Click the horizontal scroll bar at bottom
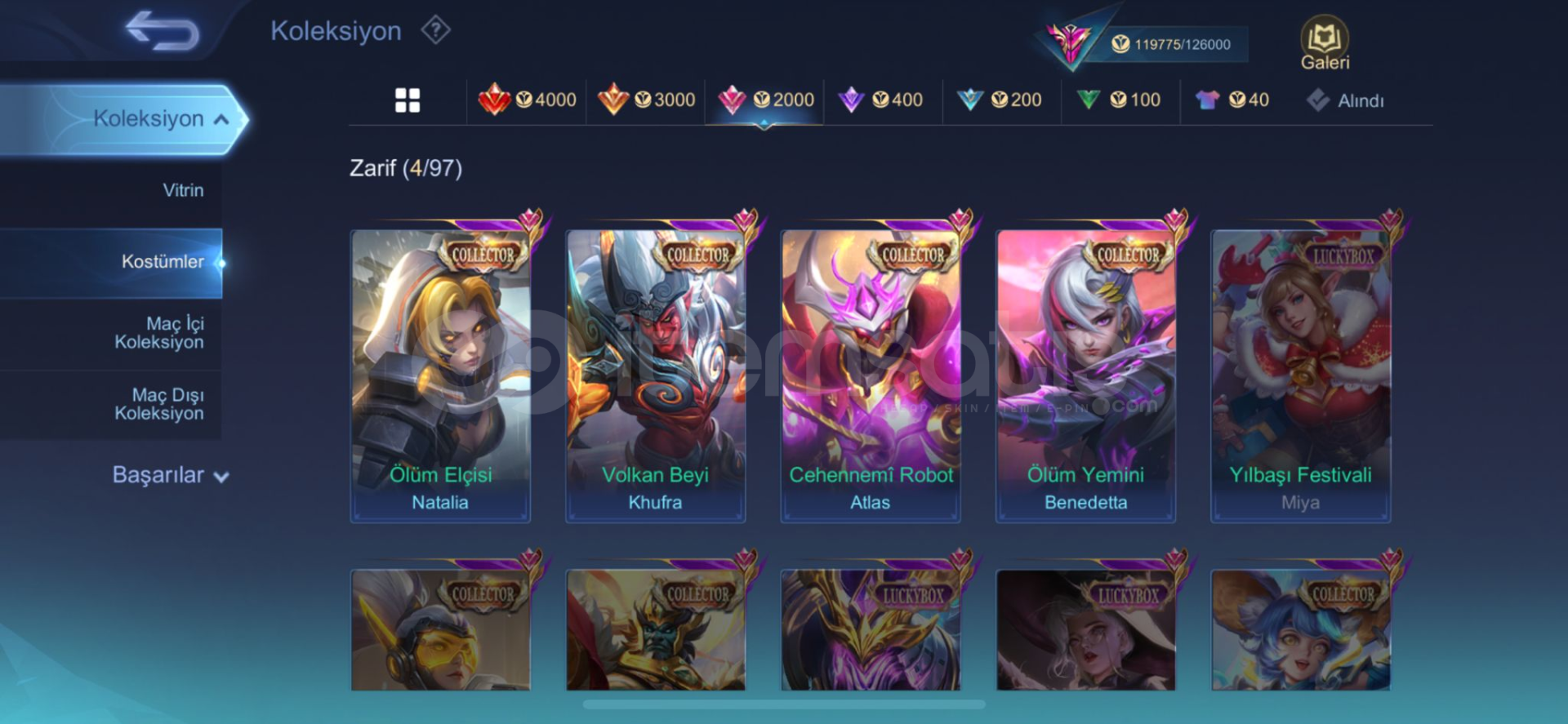 click(x=784, y=704)
